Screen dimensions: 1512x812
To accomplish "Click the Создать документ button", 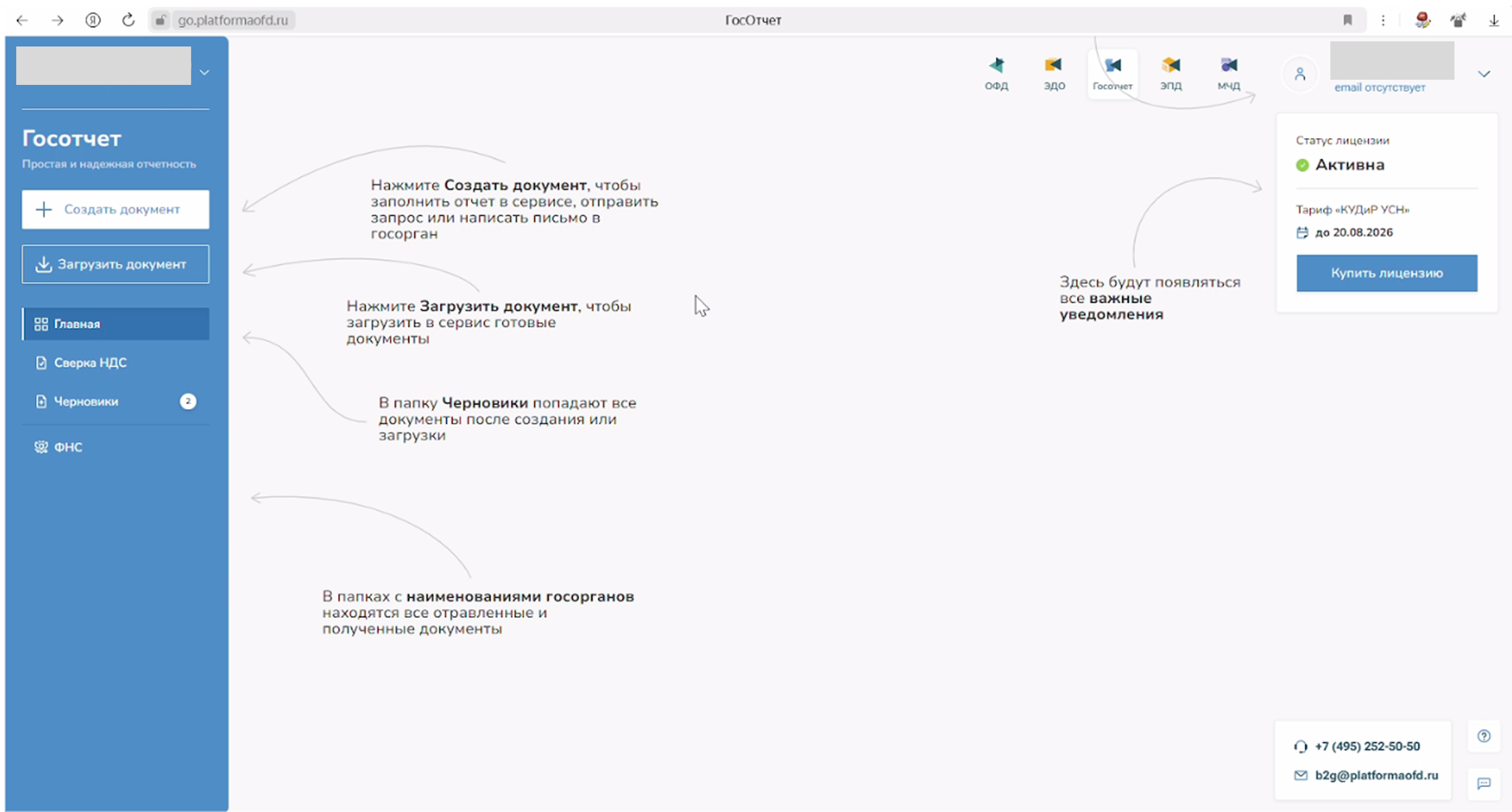I will (x=115, y=210).
